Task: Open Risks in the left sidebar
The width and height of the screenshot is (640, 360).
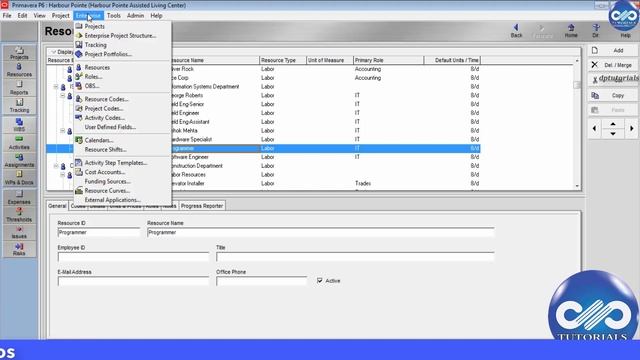Action: (19, 249)
